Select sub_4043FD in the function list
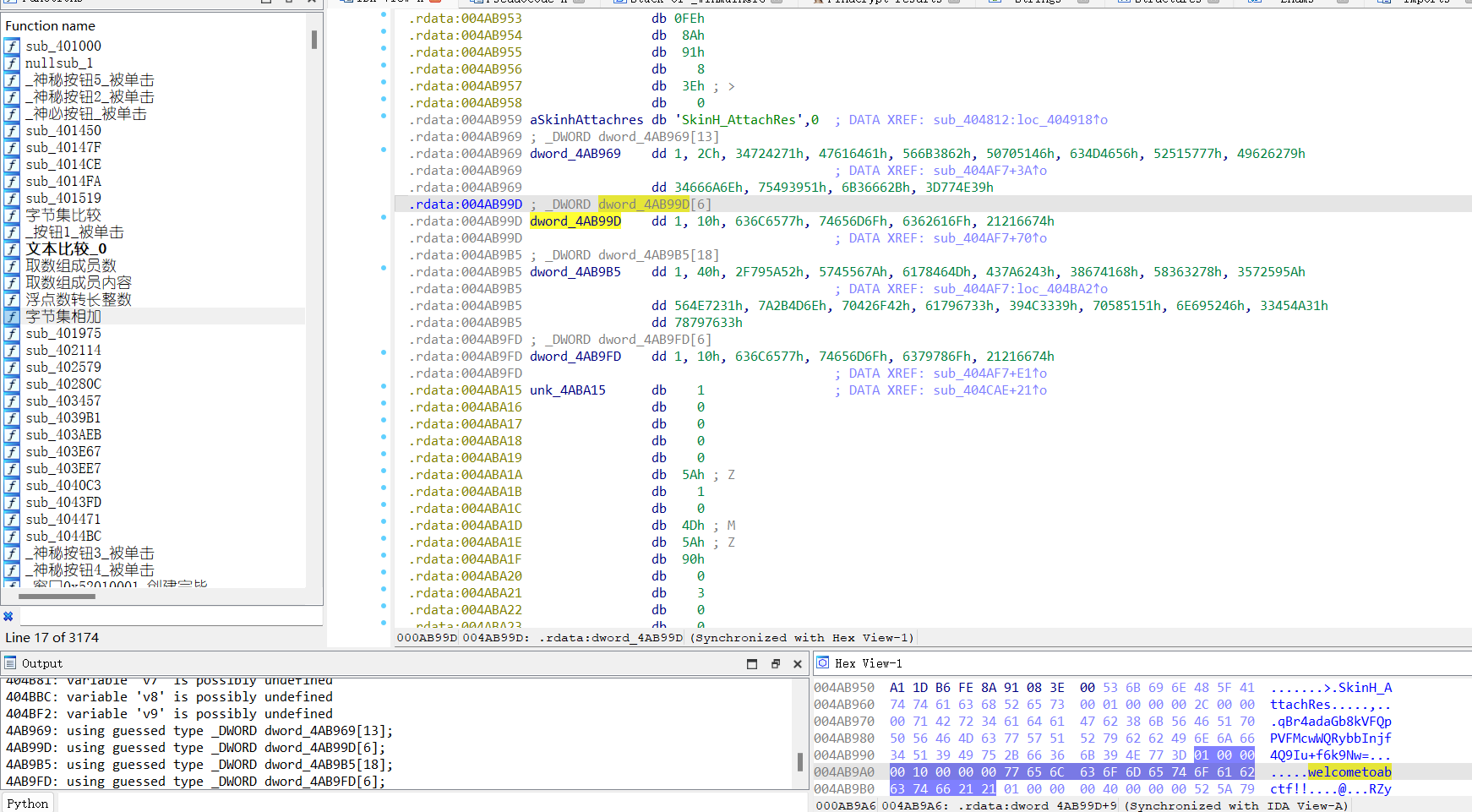1472x812 pixels. pyautogui.click(x=63, y=503)
